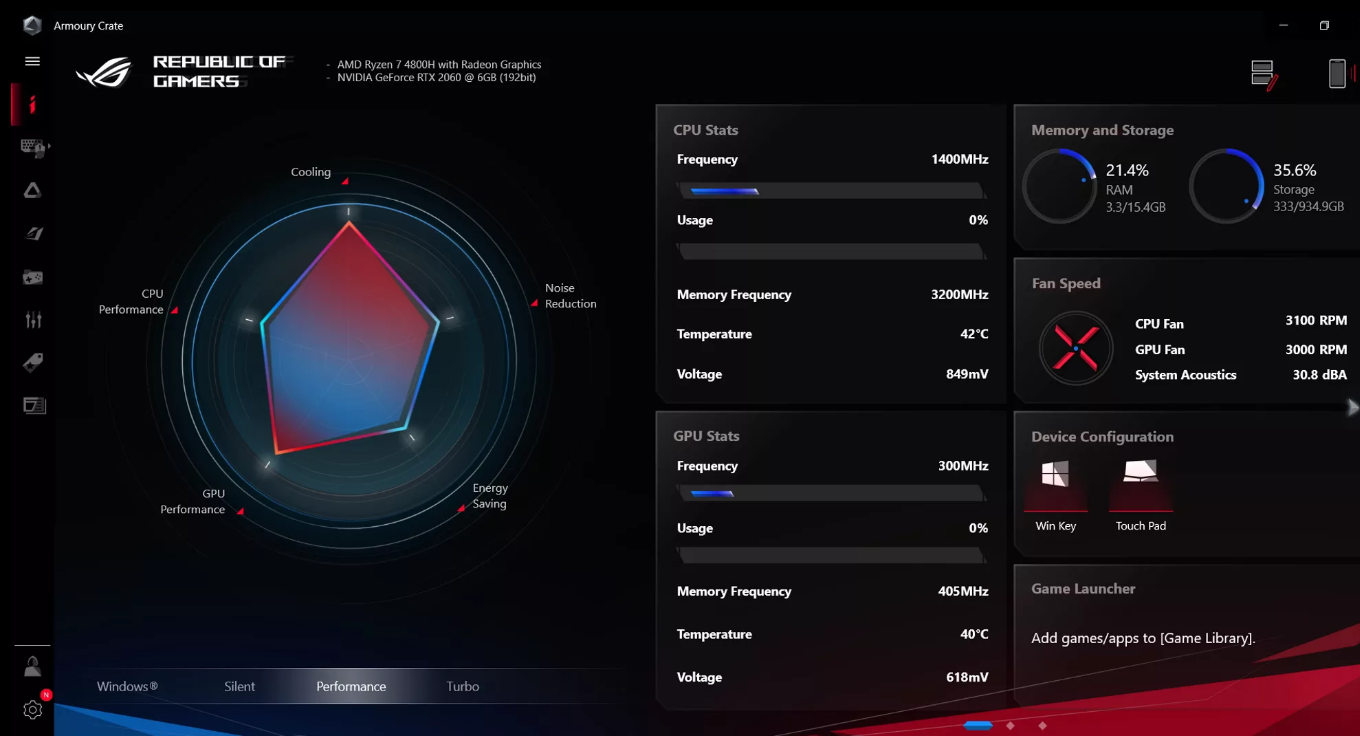Open the Memory and Storage panel header
Viewport: 1360px width, 736px height.
coord(1102,130)
